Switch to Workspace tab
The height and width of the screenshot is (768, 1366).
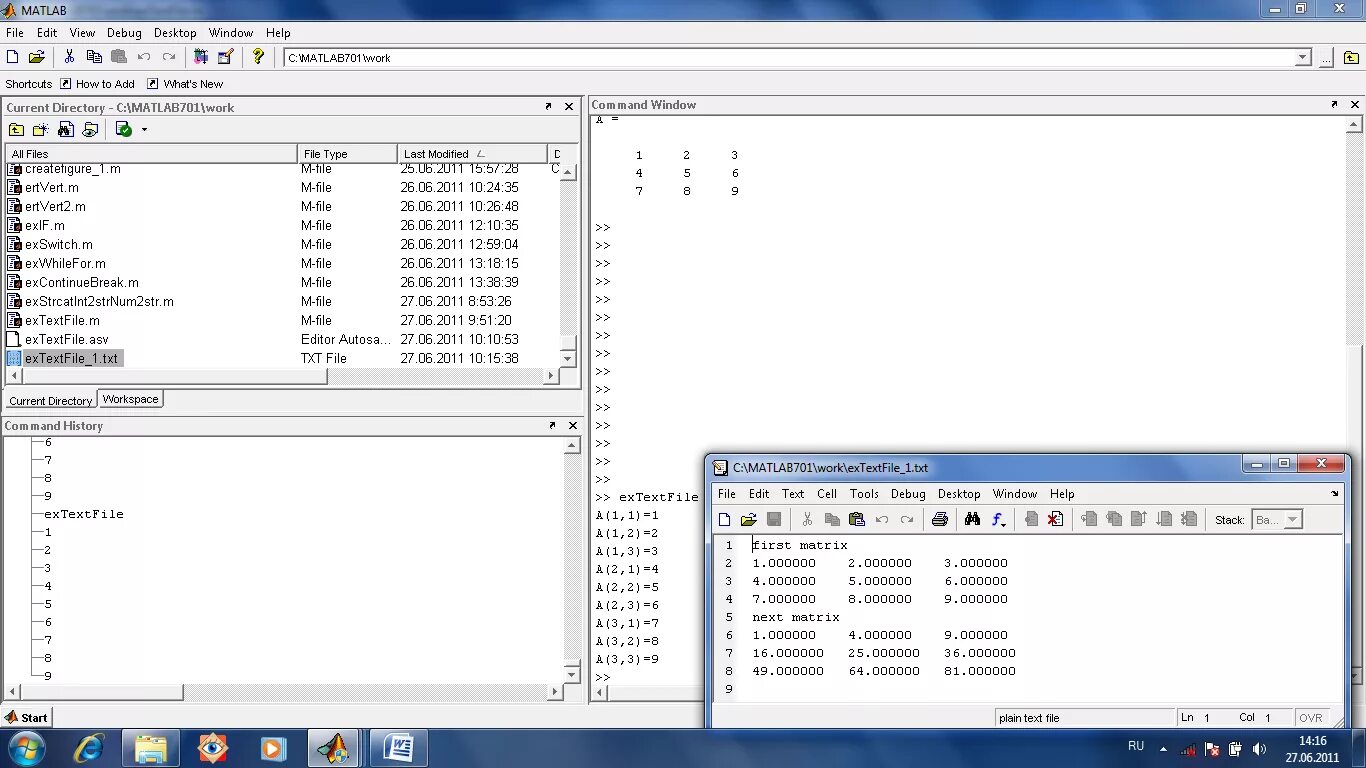131,399
